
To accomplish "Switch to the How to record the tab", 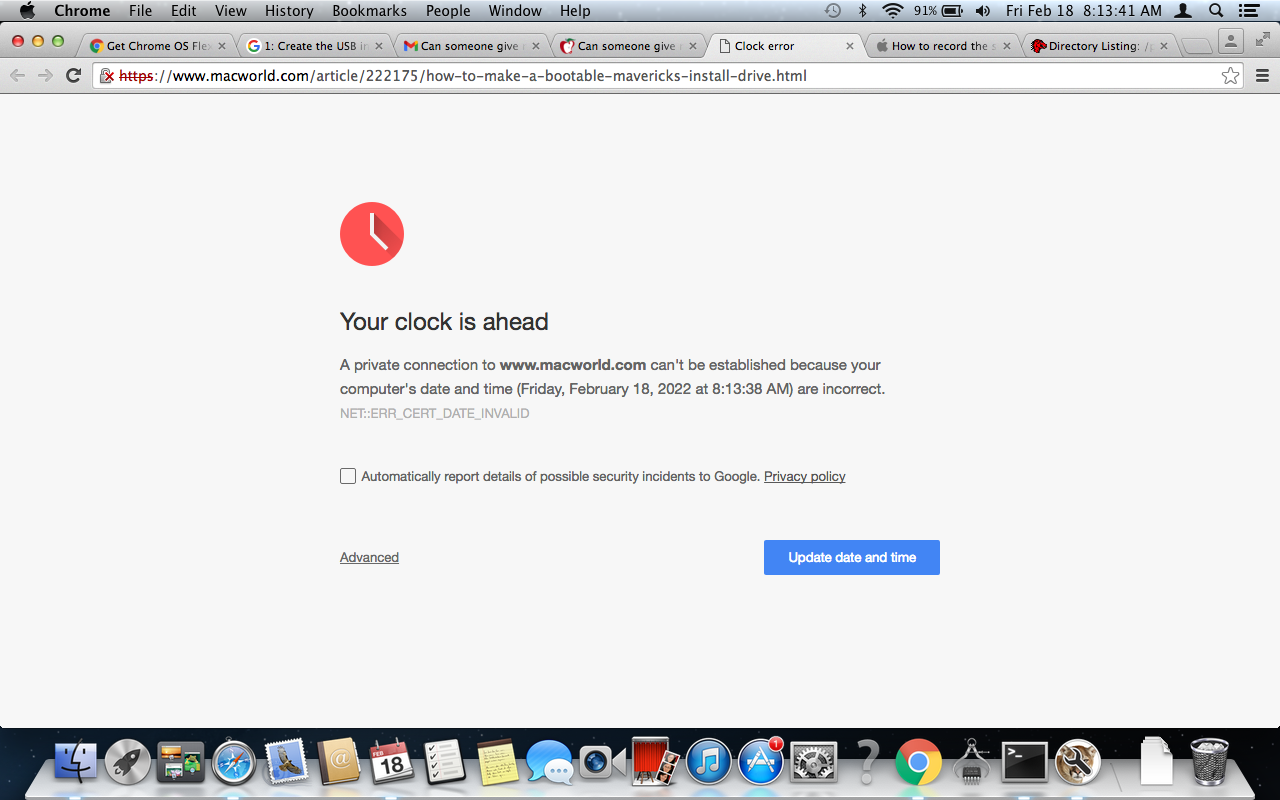I will pos(943,46).
